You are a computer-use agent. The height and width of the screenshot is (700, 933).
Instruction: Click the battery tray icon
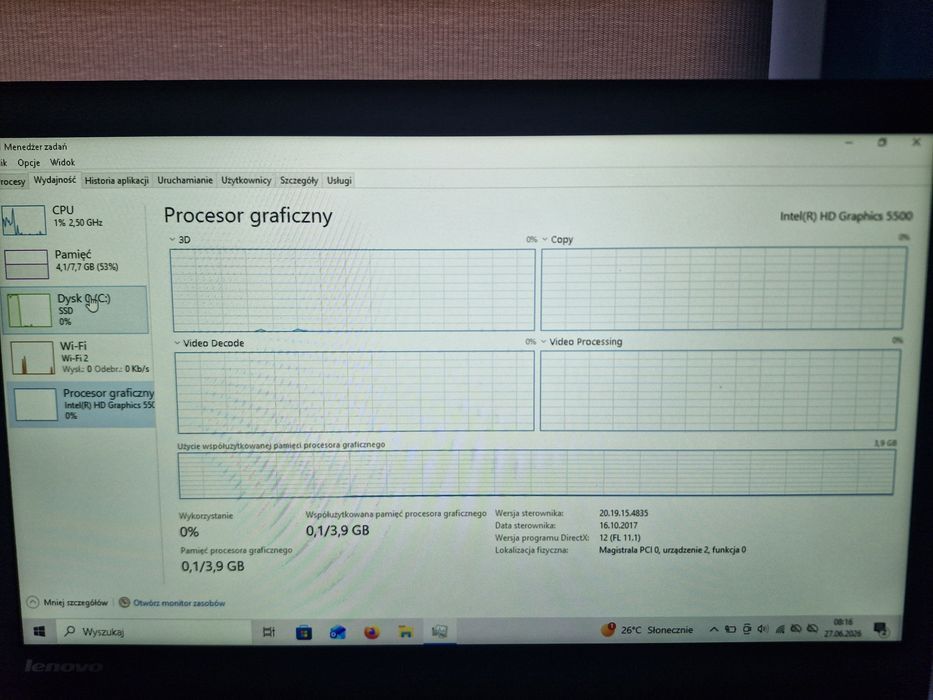tap(730, 629)
